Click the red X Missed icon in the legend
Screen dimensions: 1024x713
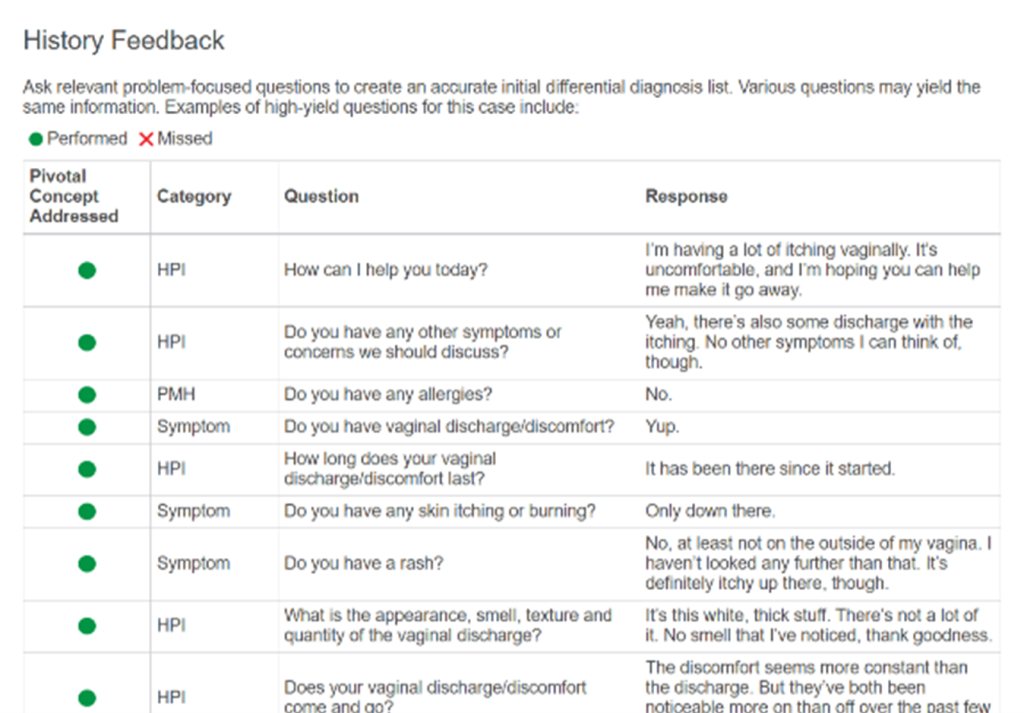tap(146, 139)
